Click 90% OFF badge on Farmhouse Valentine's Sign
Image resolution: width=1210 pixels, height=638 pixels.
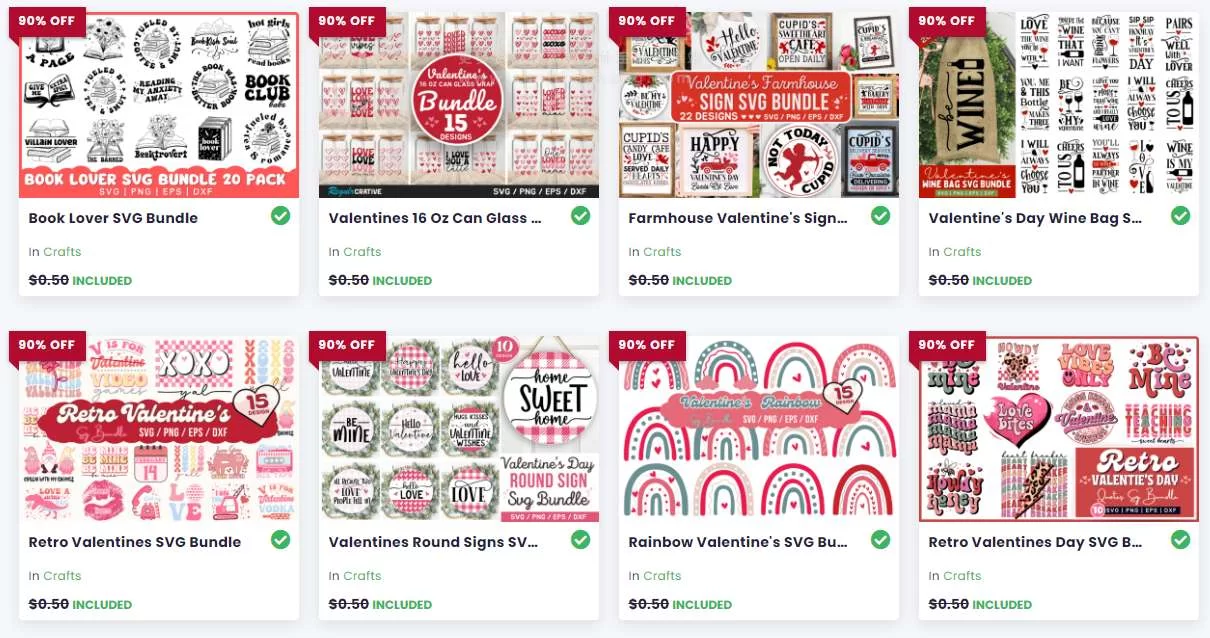647,22
